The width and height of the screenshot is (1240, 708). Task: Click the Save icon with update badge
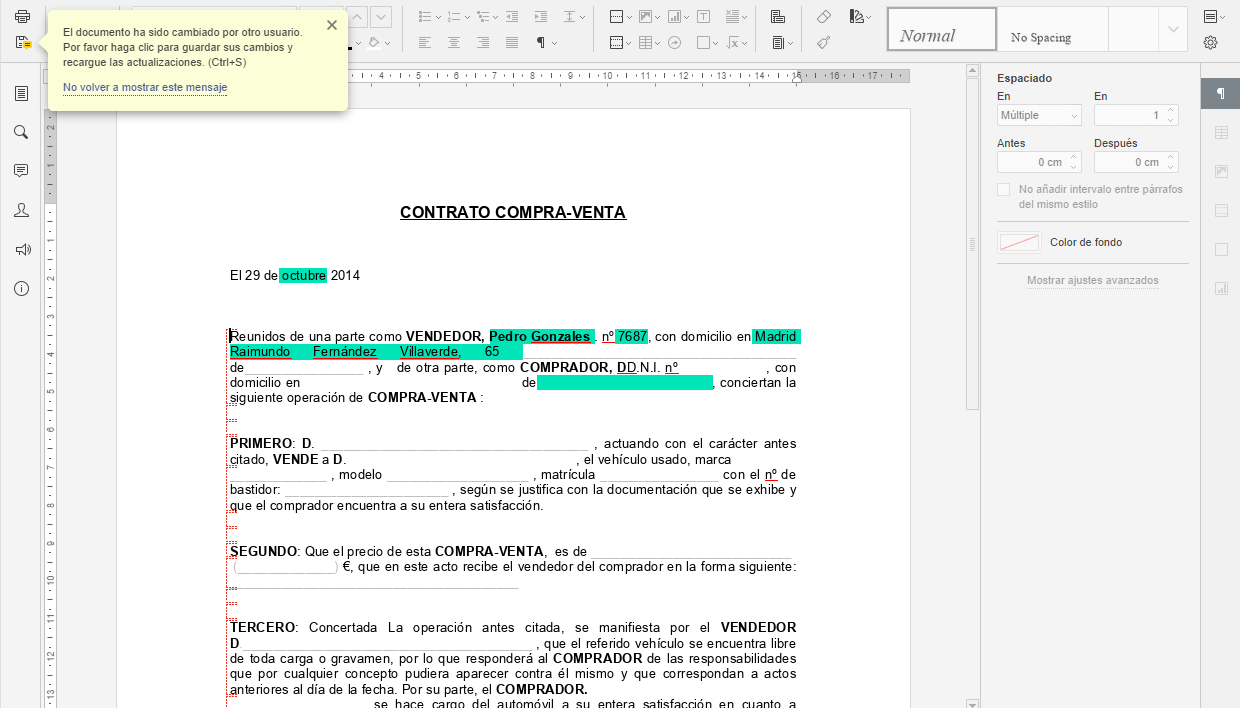22,42
